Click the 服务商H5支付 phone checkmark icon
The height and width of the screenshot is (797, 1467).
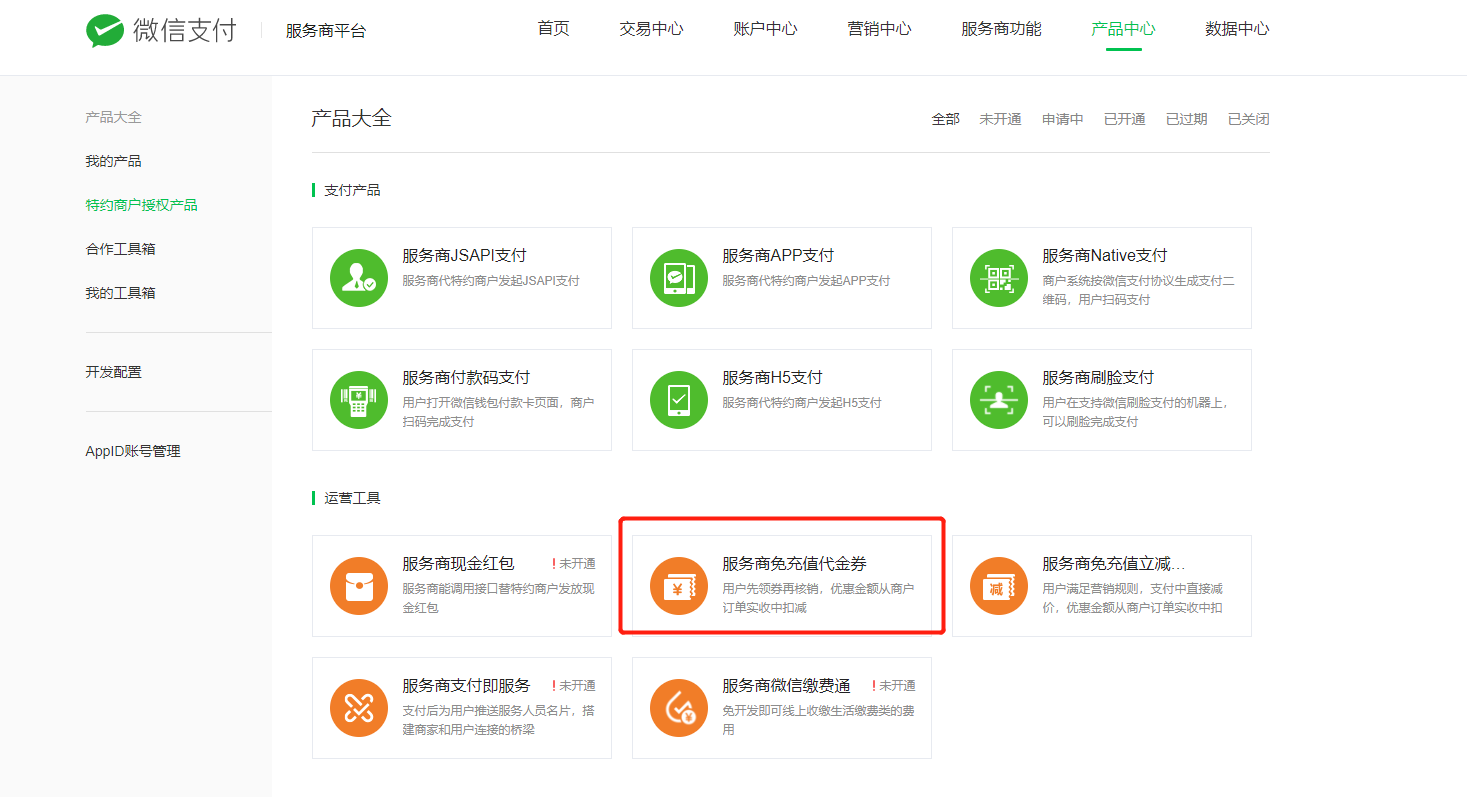679,400
